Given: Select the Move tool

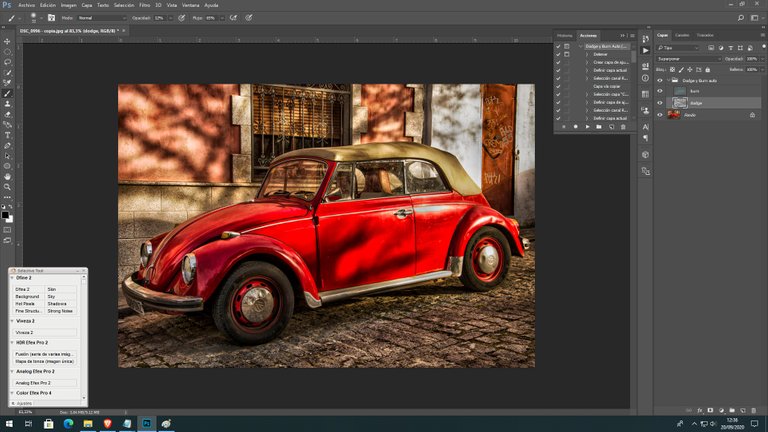Looking at the screenshot, I should coord(7,42).
